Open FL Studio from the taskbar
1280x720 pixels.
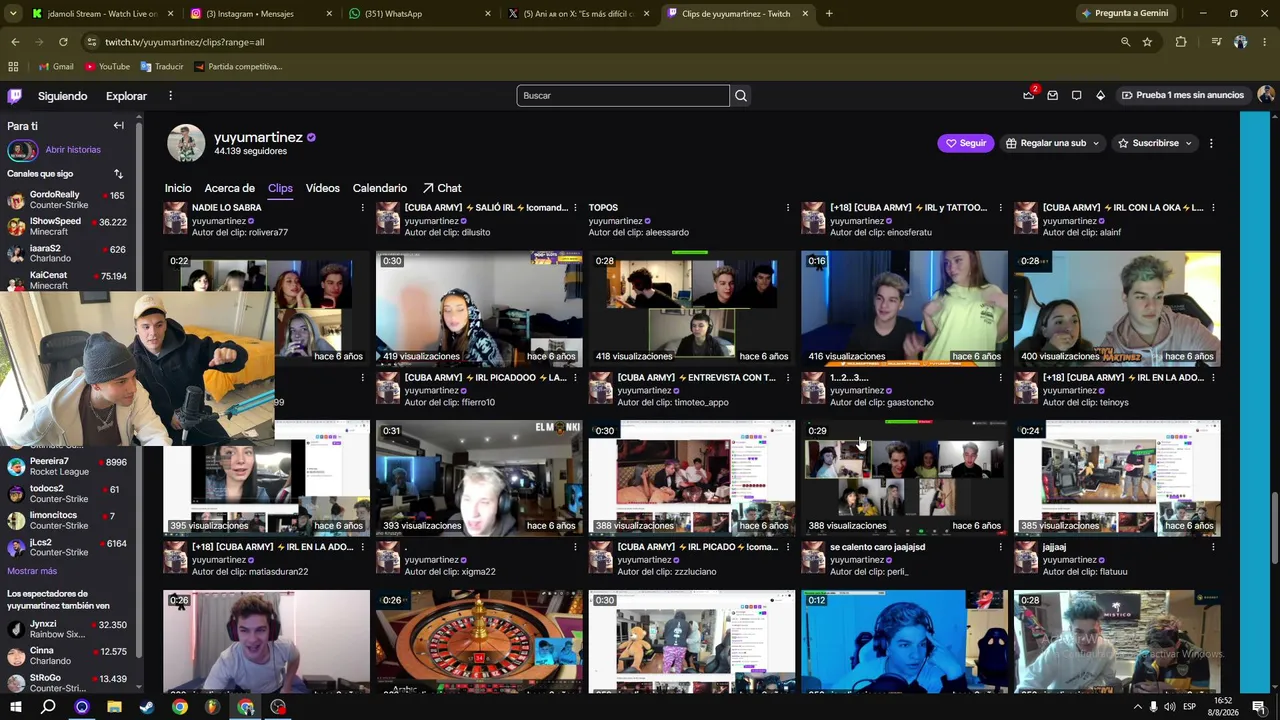tap(212, 707)
